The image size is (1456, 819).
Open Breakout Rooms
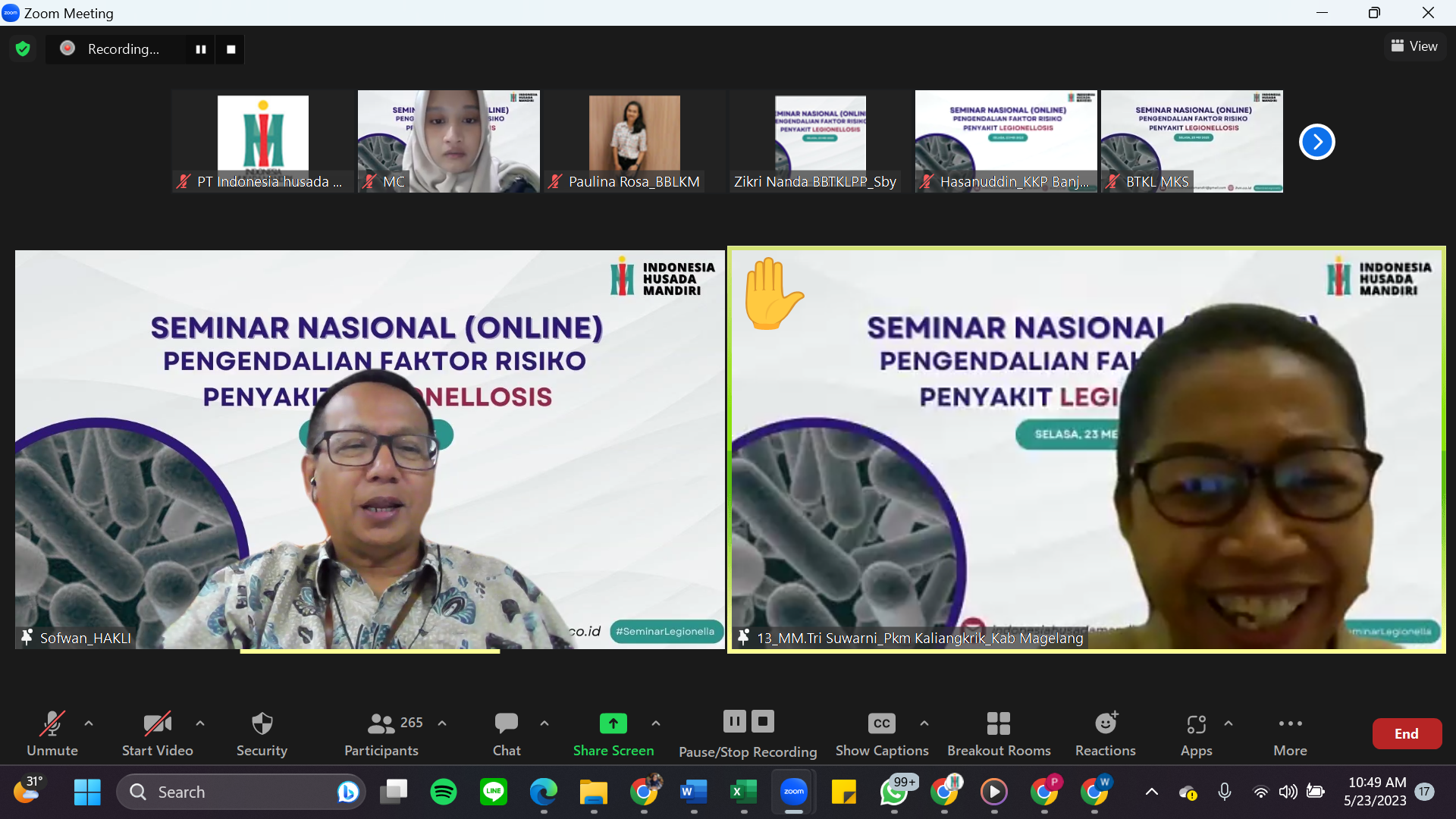(999, 733)
